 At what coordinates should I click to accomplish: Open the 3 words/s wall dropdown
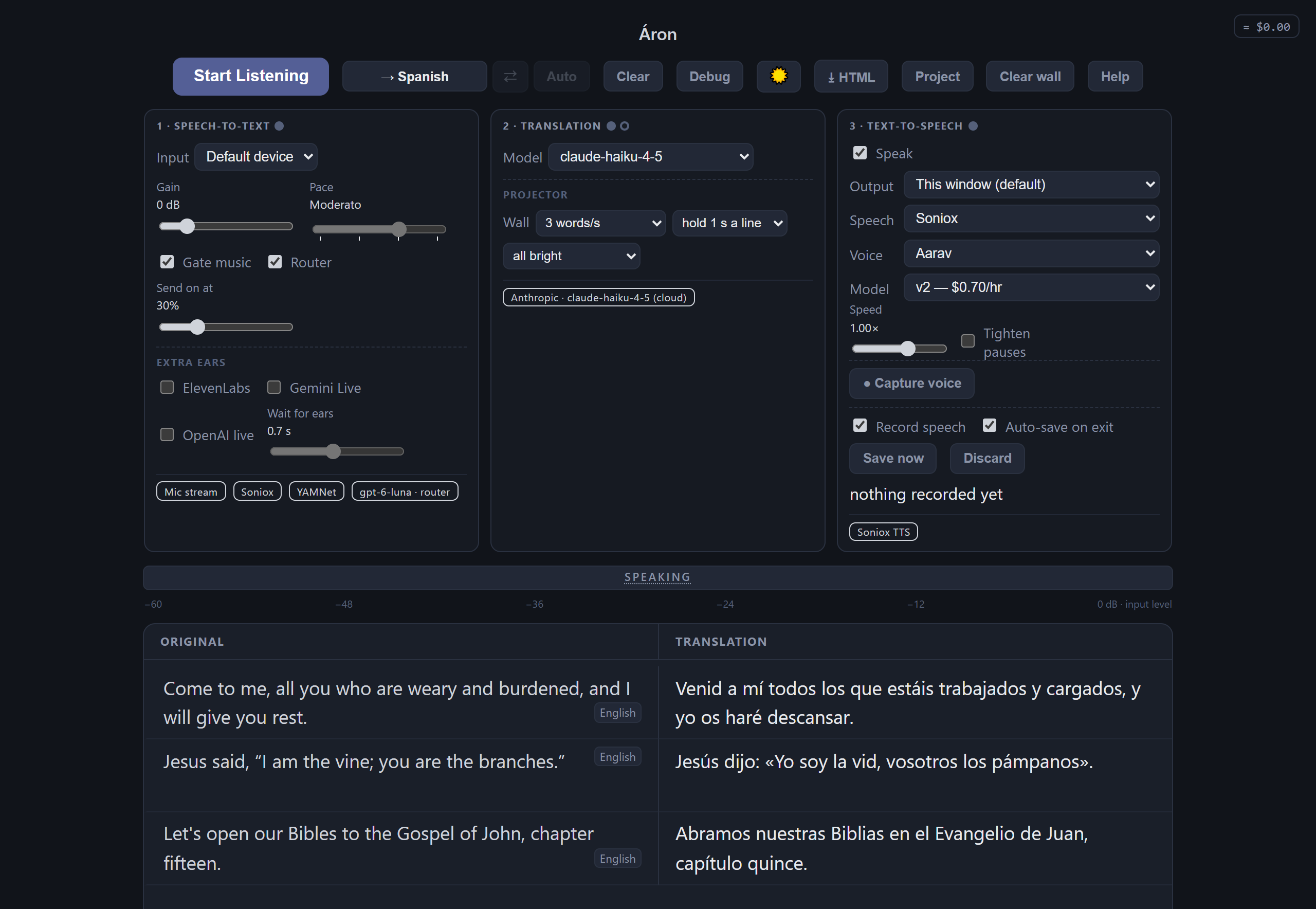tap(601, 223)
